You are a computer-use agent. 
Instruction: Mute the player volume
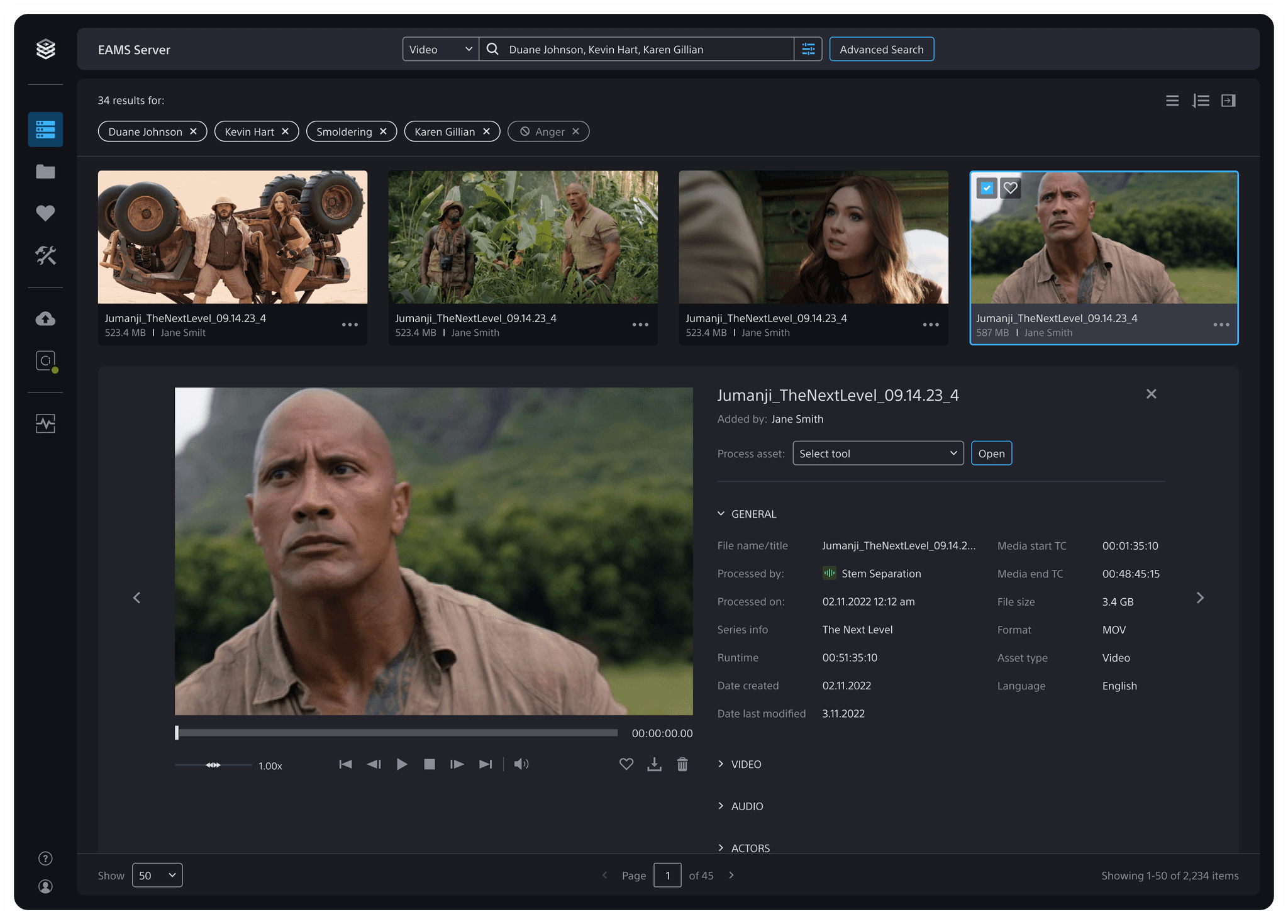tap(521, 764)
